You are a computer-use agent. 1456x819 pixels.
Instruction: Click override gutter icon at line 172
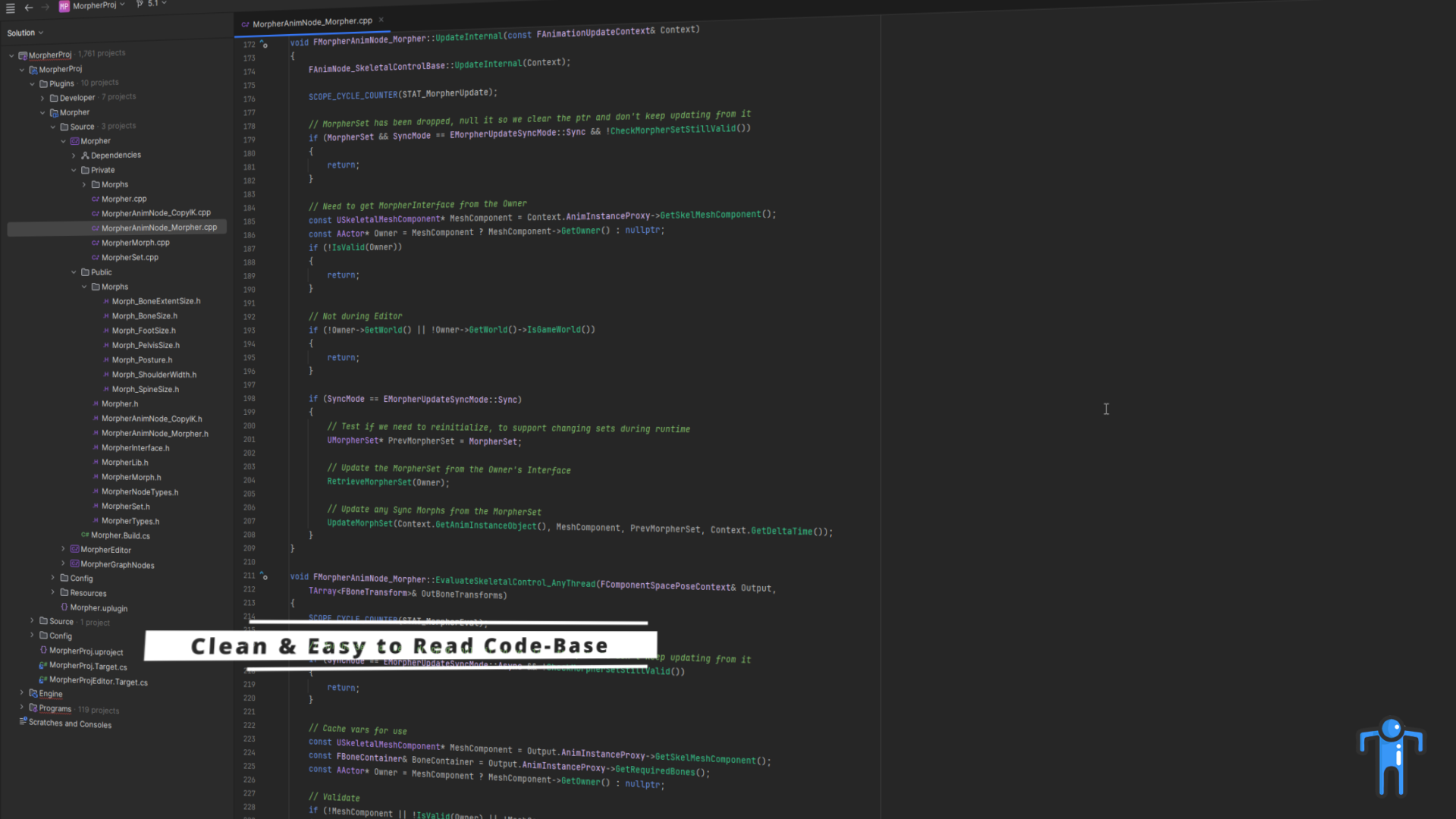[x=264, y=45]
